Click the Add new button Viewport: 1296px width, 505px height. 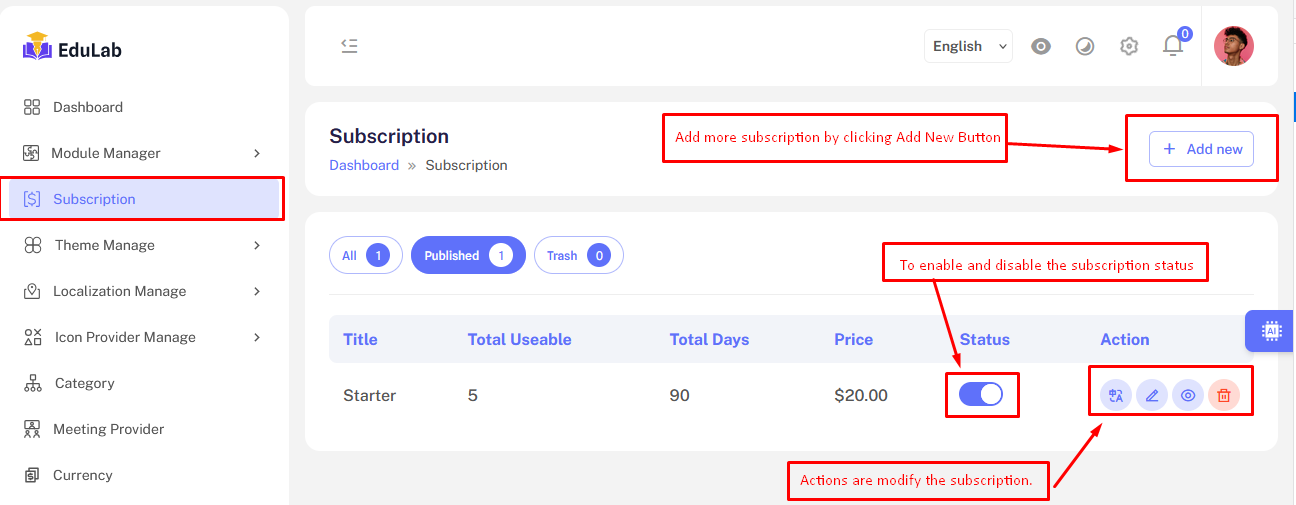(x=1201, y=149)
